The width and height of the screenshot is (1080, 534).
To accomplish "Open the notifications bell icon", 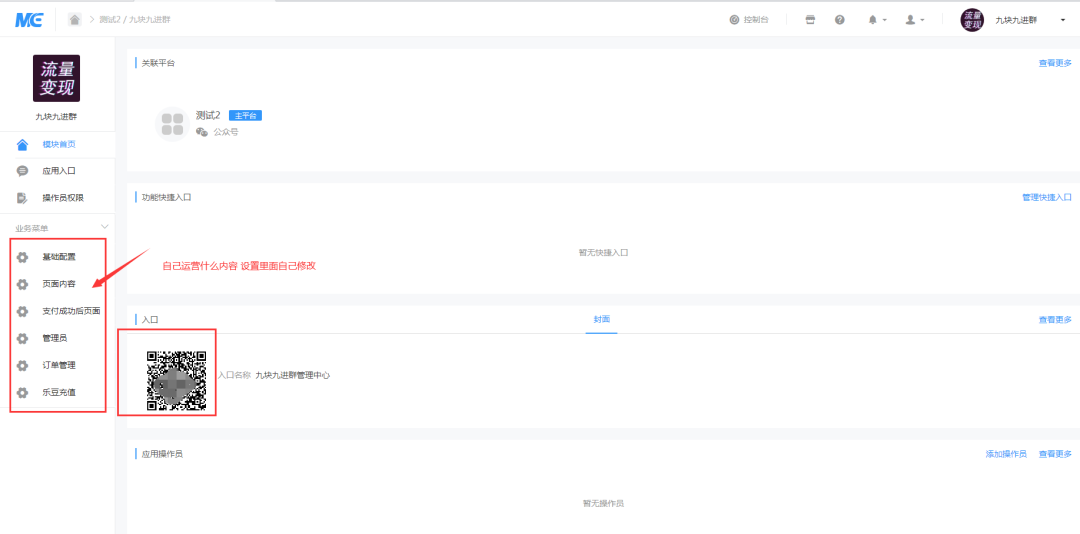I will click(x=873, y=20).
